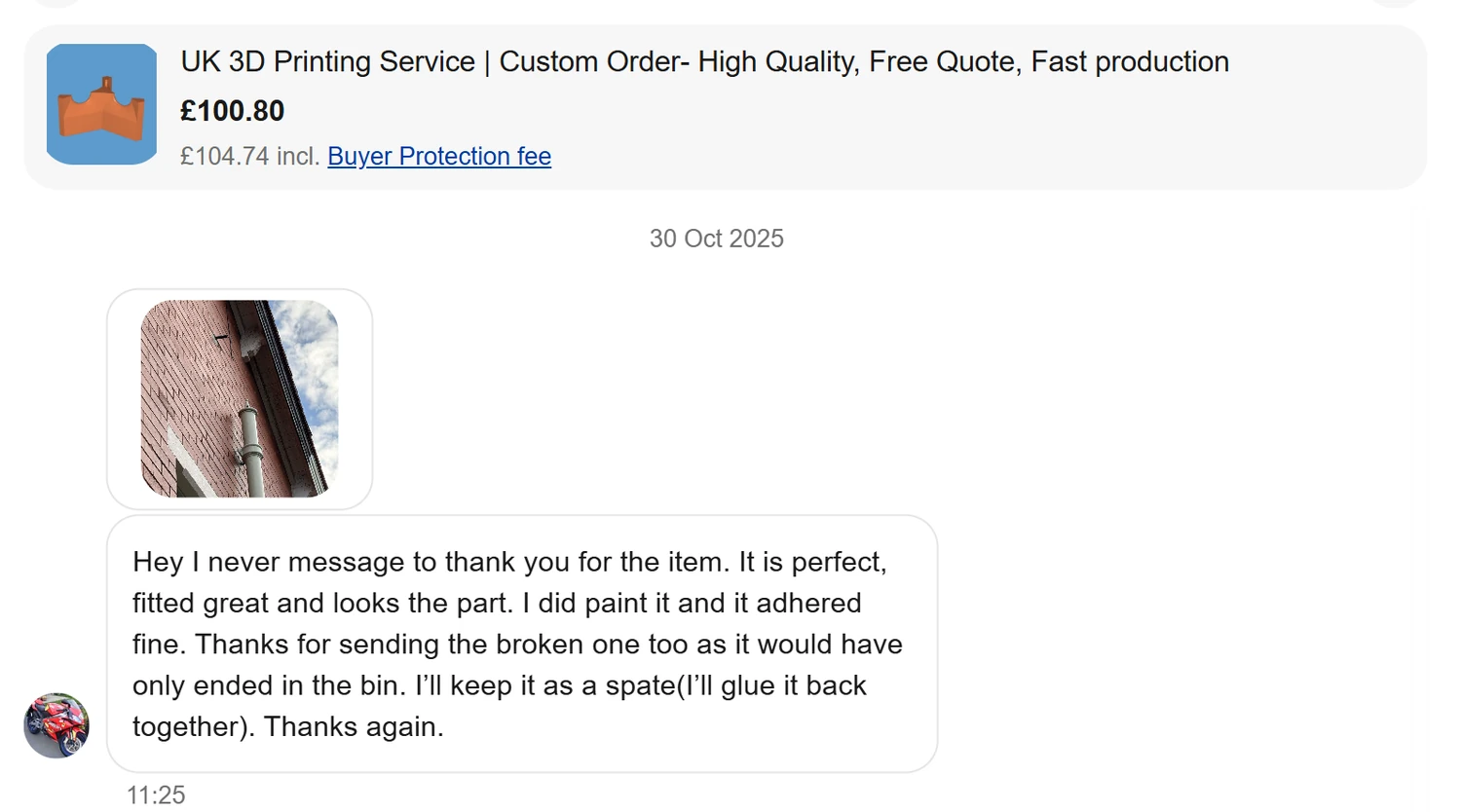Image resolution: width=1461 pixels, height=812 pixels.
Task: Select the UK 3D Printing Service listing title
Action: click(x=703, y=61)
